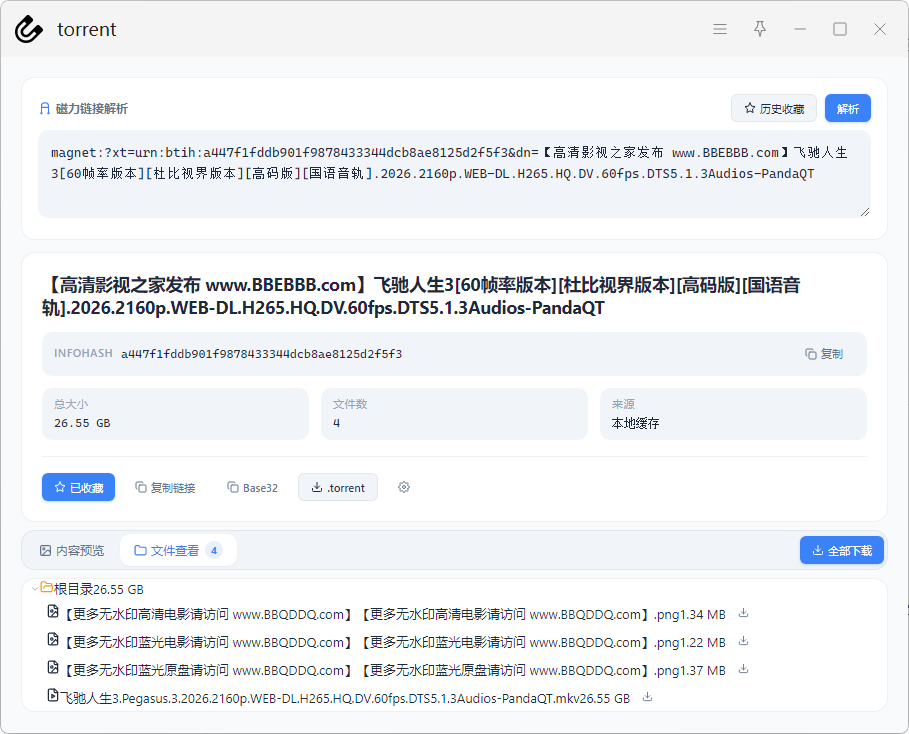Click the 文件数 4 card

click(x=454, y=414)
